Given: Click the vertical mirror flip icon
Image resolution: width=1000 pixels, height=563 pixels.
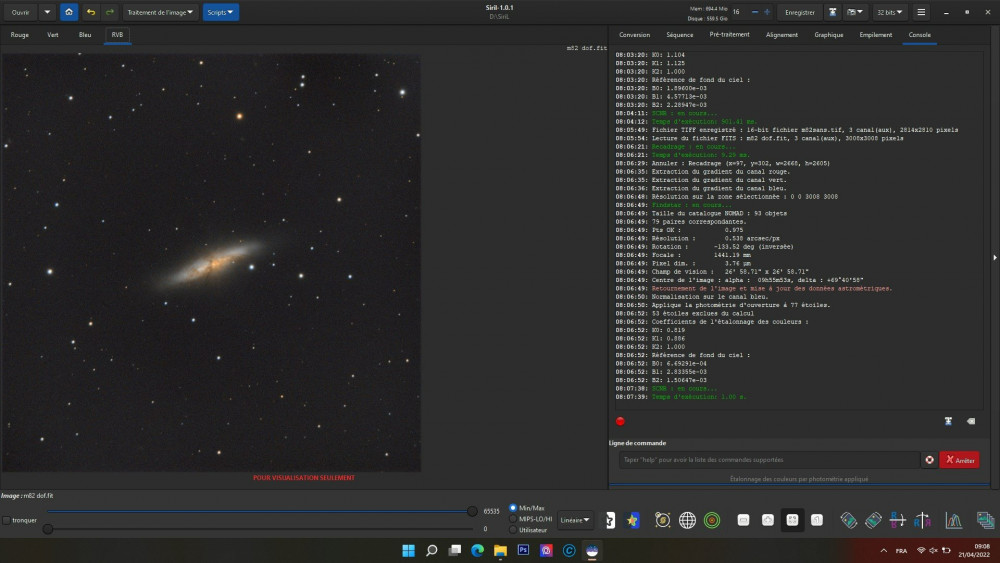Looking at the screenshot, I should [x=897, y=520].
